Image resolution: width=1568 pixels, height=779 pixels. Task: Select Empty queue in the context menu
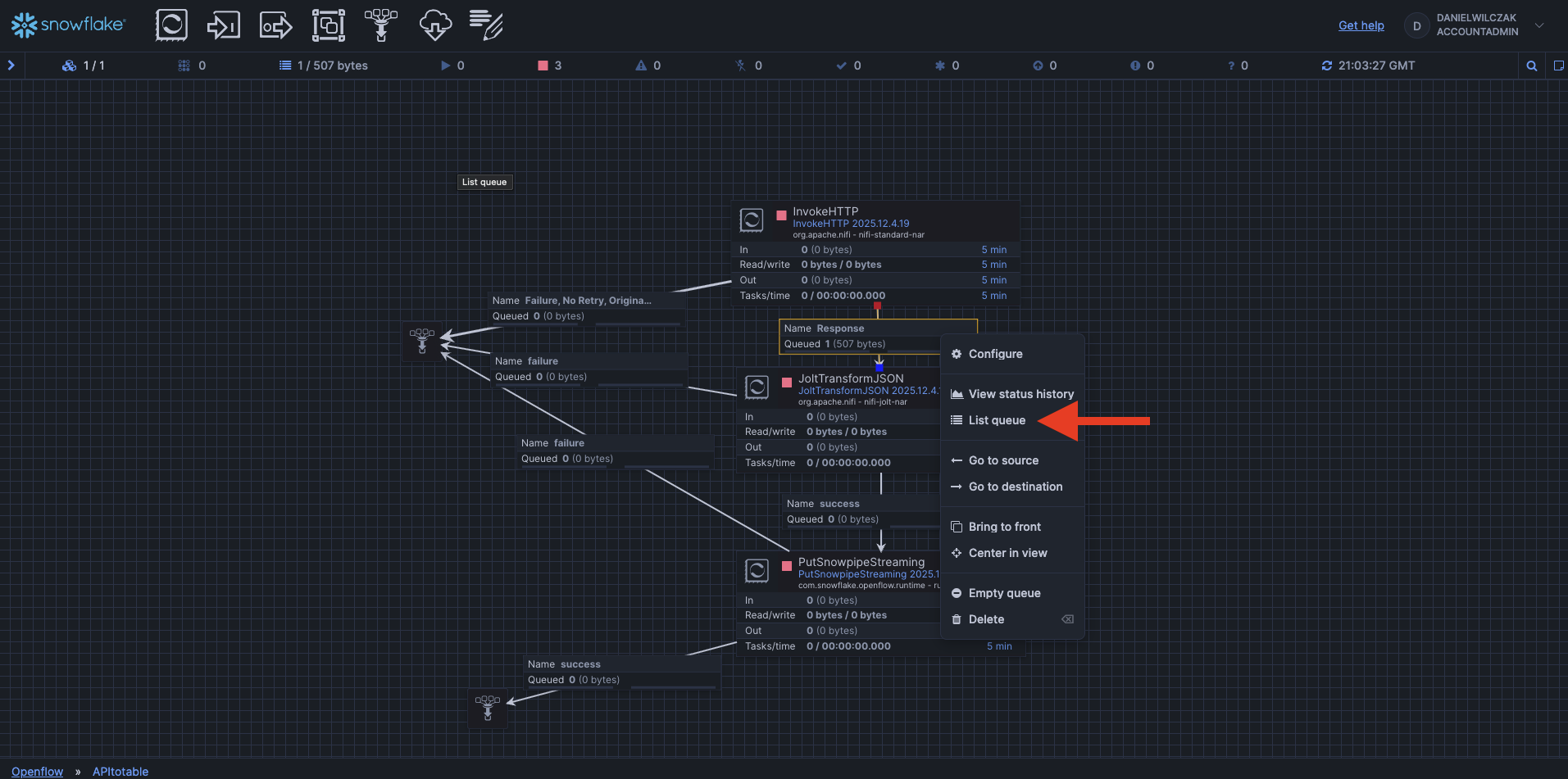[x=1004, y=593]
